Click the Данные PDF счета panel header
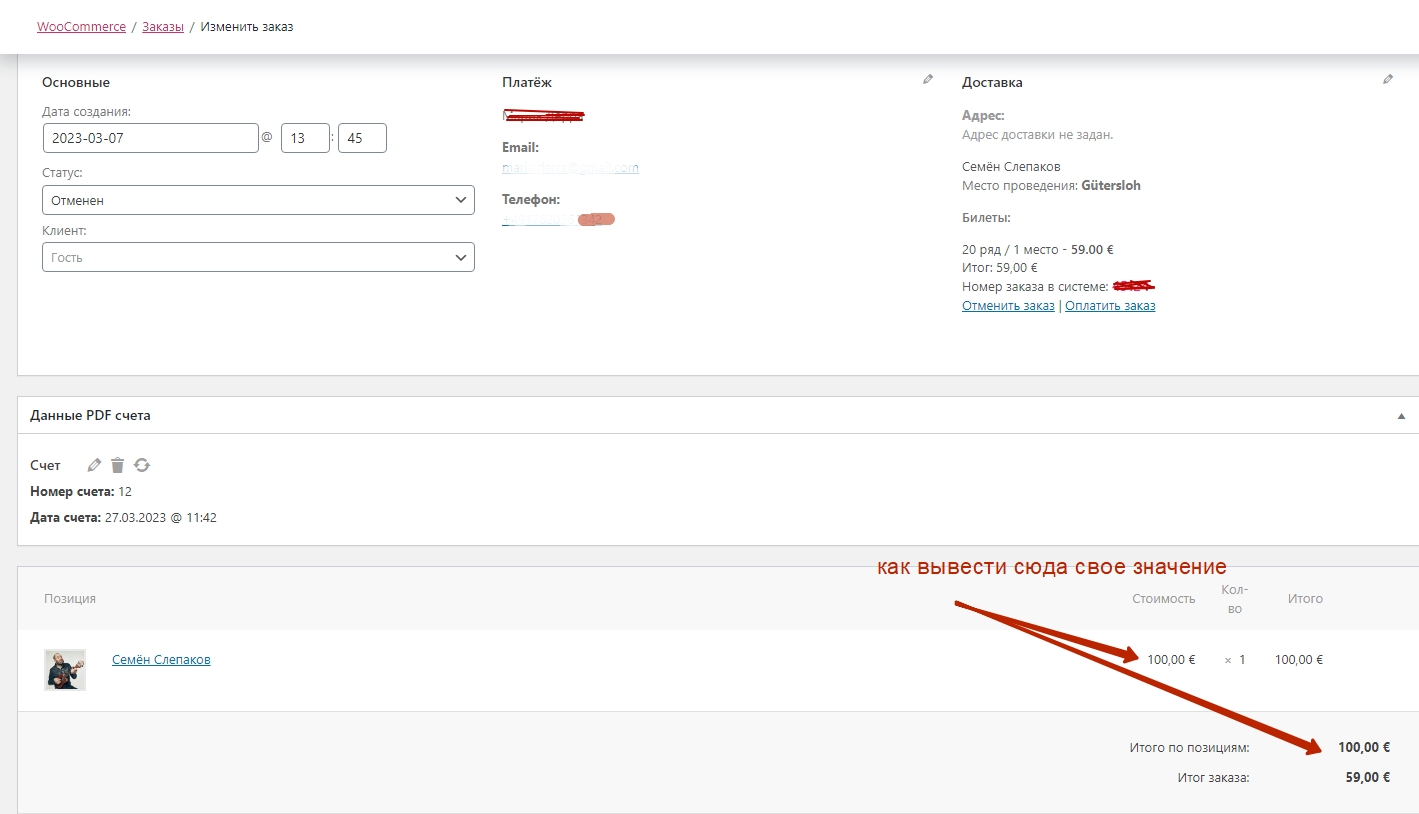Viewport: 1419px width, 814px height. point(90,415)
